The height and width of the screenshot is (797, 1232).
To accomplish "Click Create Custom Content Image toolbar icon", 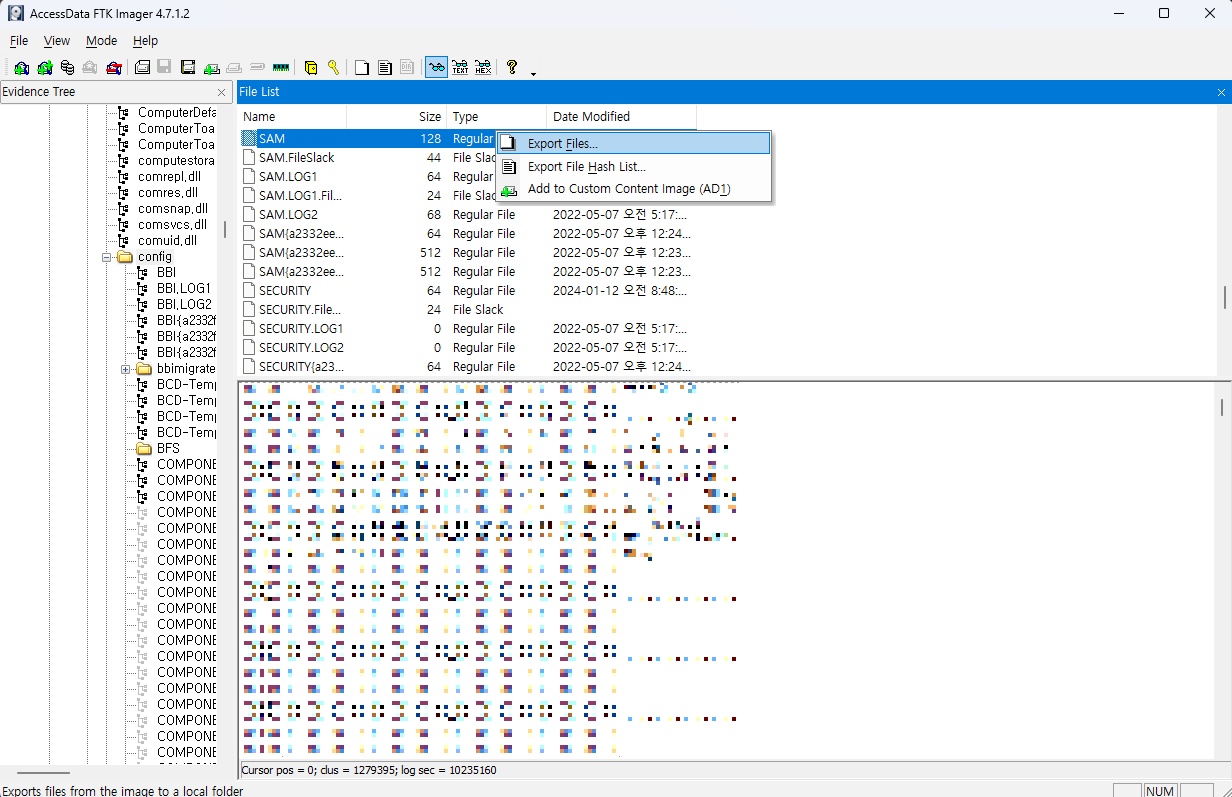I will point(235,67).
